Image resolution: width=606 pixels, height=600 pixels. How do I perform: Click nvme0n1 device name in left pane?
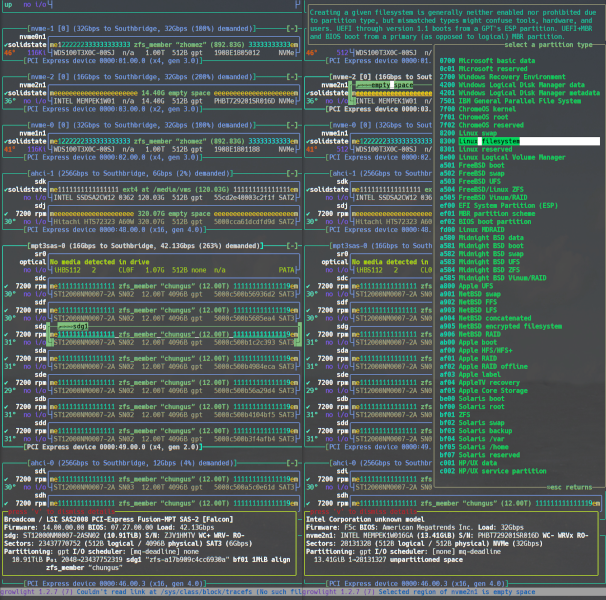[x=32, y=37]
